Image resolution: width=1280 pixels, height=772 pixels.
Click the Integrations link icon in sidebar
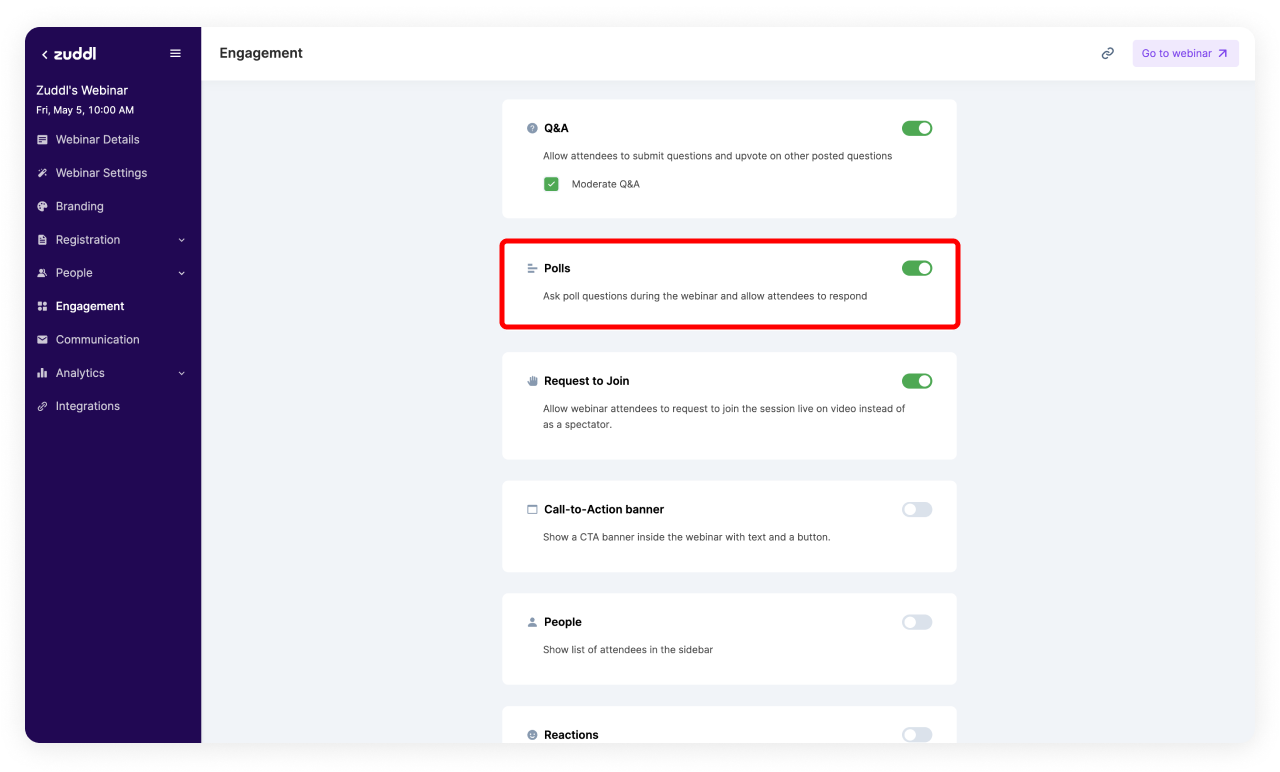pyautogui.click(x=42, y=406)
